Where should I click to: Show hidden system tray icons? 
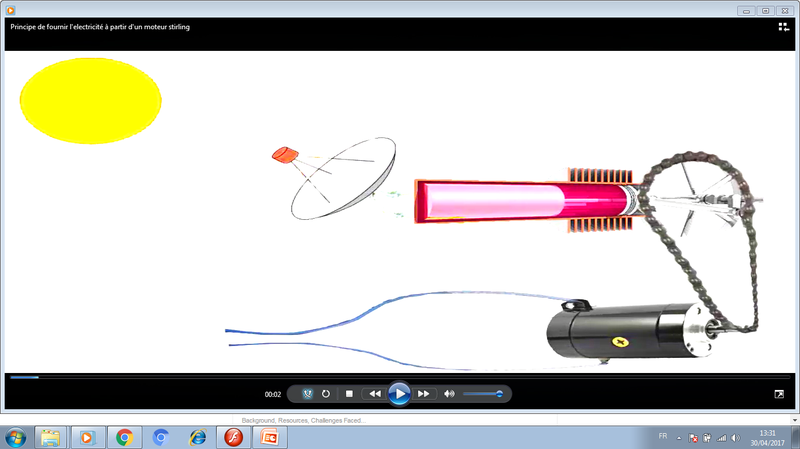[680, 437]
